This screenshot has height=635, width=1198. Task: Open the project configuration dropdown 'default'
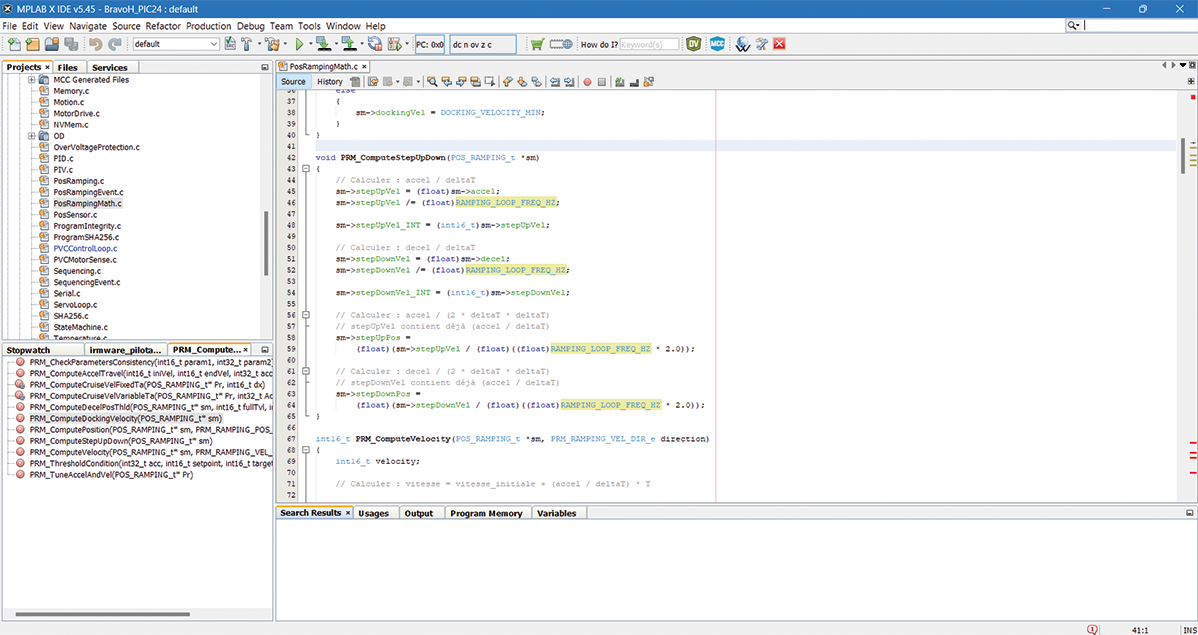point(176,44)
